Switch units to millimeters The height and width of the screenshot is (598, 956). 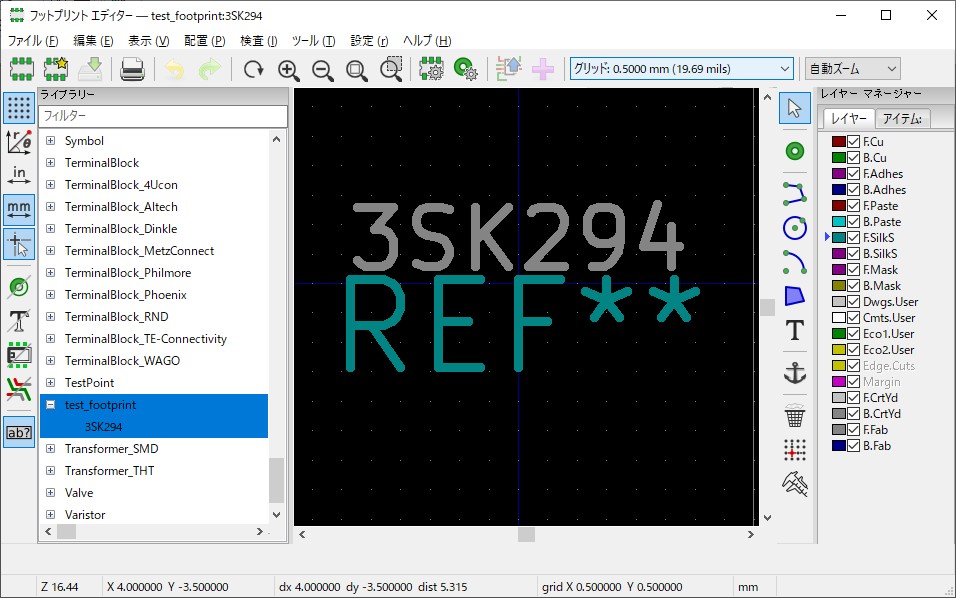[x=19, y=208]
